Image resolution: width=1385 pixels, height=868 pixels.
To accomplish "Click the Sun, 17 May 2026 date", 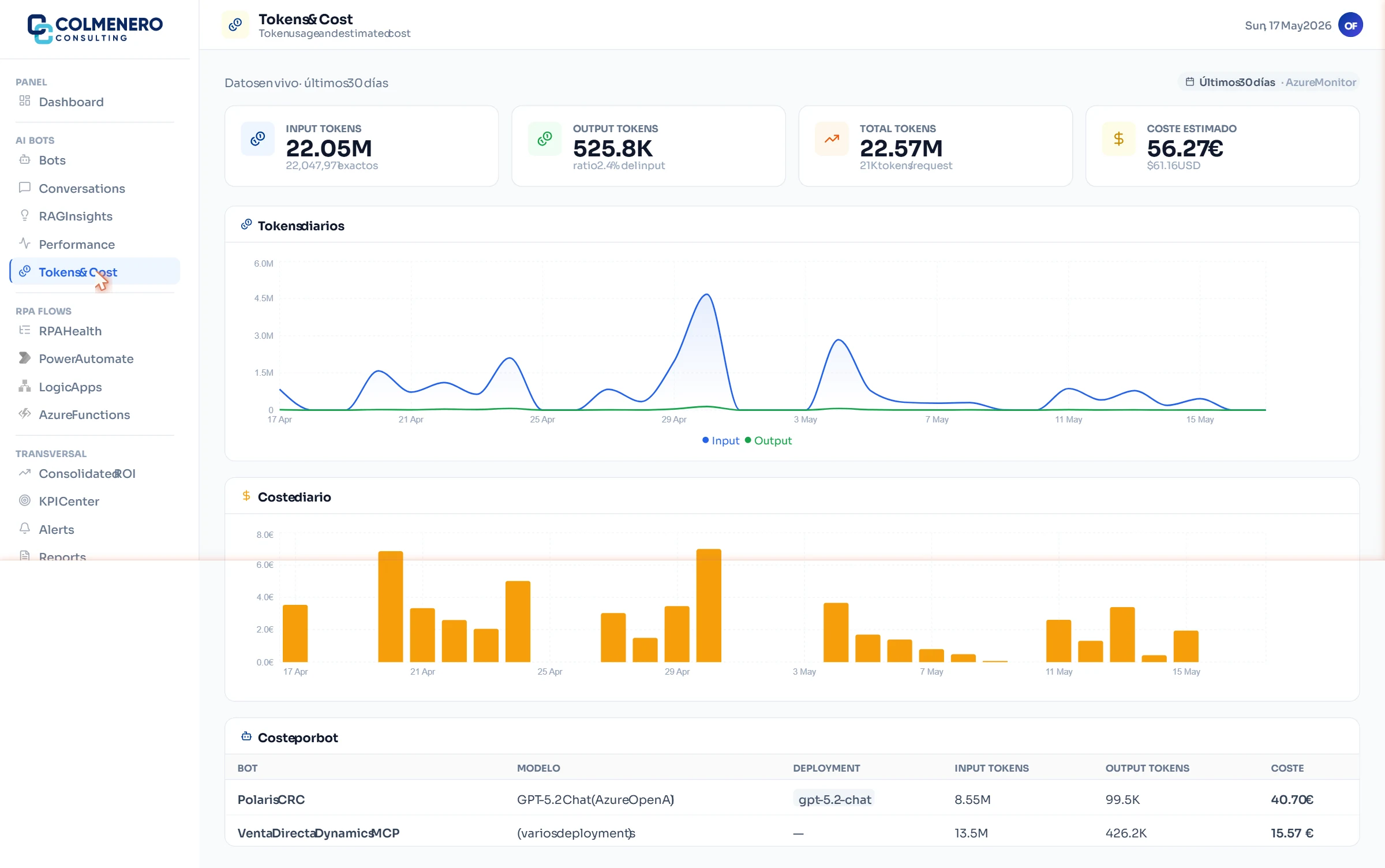I will click(1288, 25).
